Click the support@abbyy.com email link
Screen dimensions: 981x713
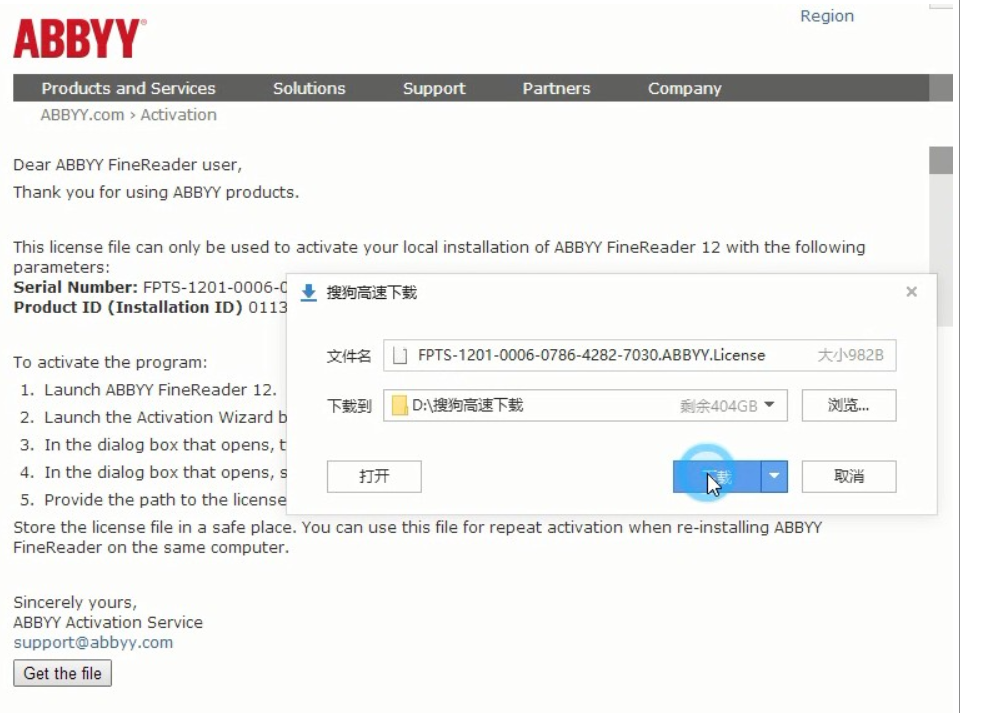pos(93,642)
